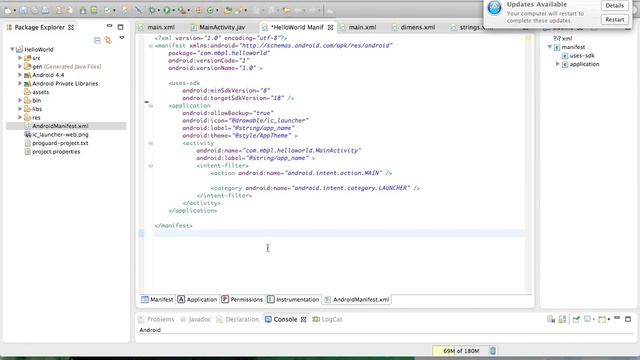The height and width of the screenshot is (360, 640).
Task: Toggle Pin Console icon in Console toolbar
Action: pos(576,319)
